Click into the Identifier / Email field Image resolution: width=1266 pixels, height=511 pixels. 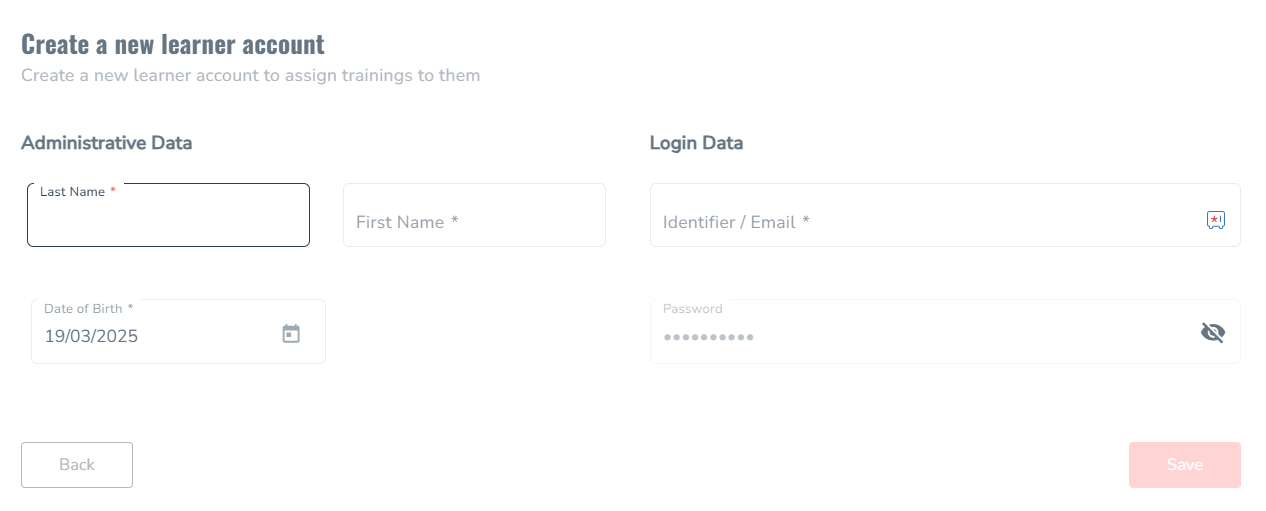[945, 215]
